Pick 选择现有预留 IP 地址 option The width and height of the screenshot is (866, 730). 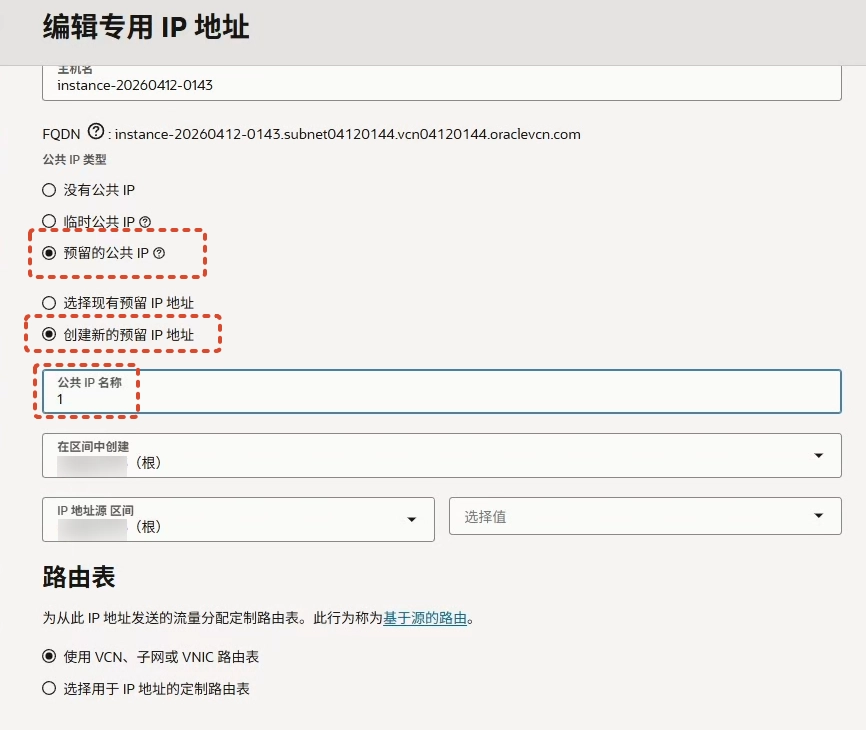(x=49, y=303)
